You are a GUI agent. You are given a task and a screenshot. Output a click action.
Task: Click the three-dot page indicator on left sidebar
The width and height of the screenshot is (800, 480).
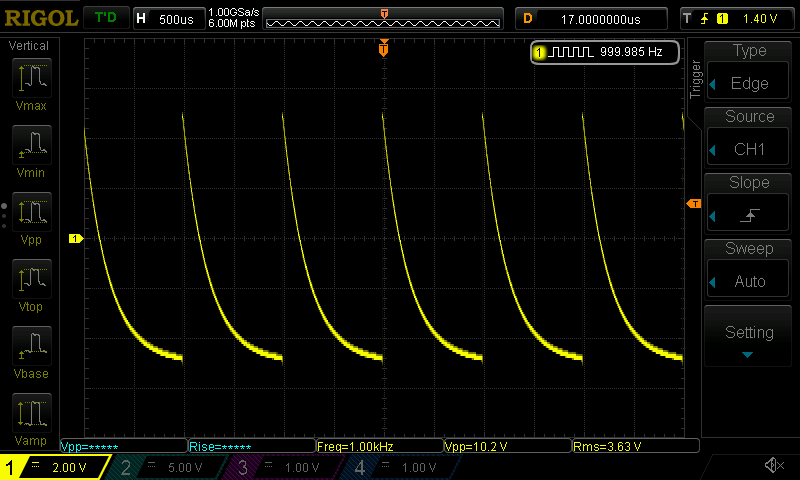pos(4,216)
